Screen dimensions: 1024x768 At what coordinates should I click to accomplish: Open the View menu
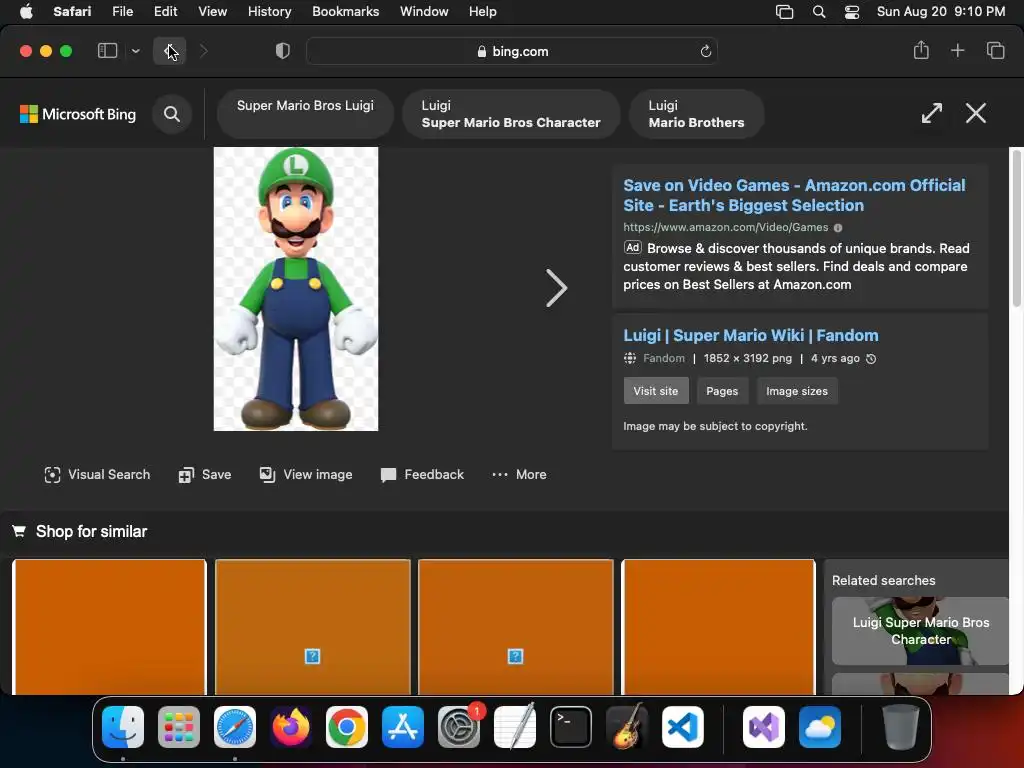coord(212,12)
